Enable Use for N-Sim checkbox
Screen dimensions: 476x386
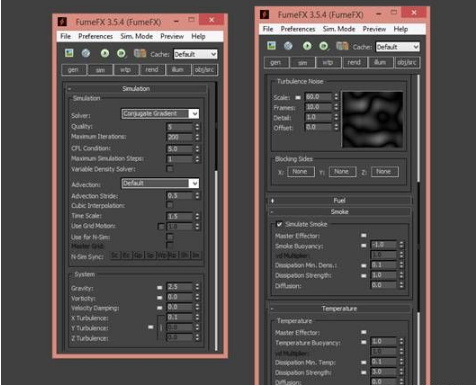point(170,237)
